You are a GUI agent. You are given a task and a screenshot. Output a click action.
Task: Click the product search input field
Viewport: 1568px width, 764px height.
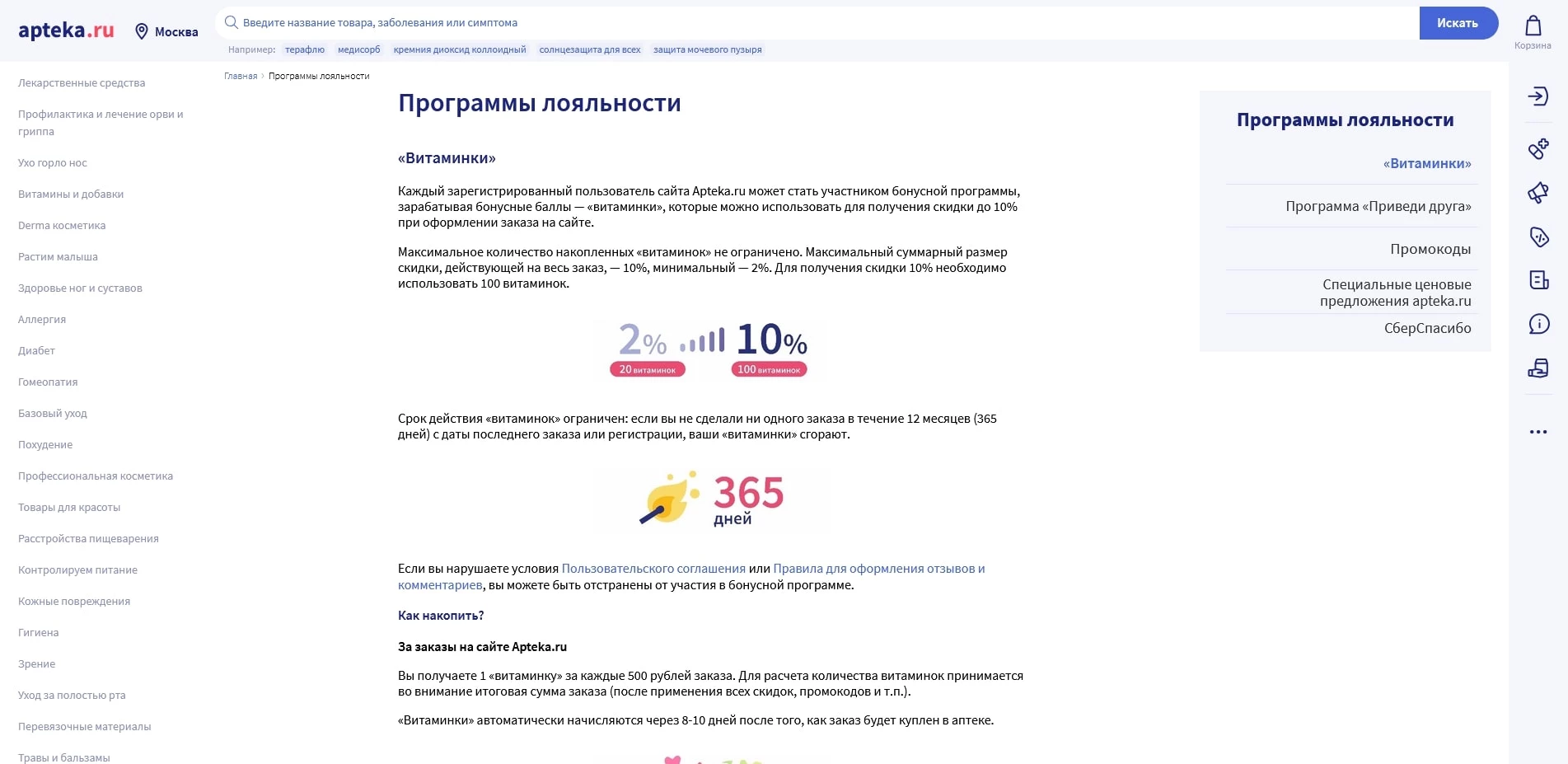577,22
